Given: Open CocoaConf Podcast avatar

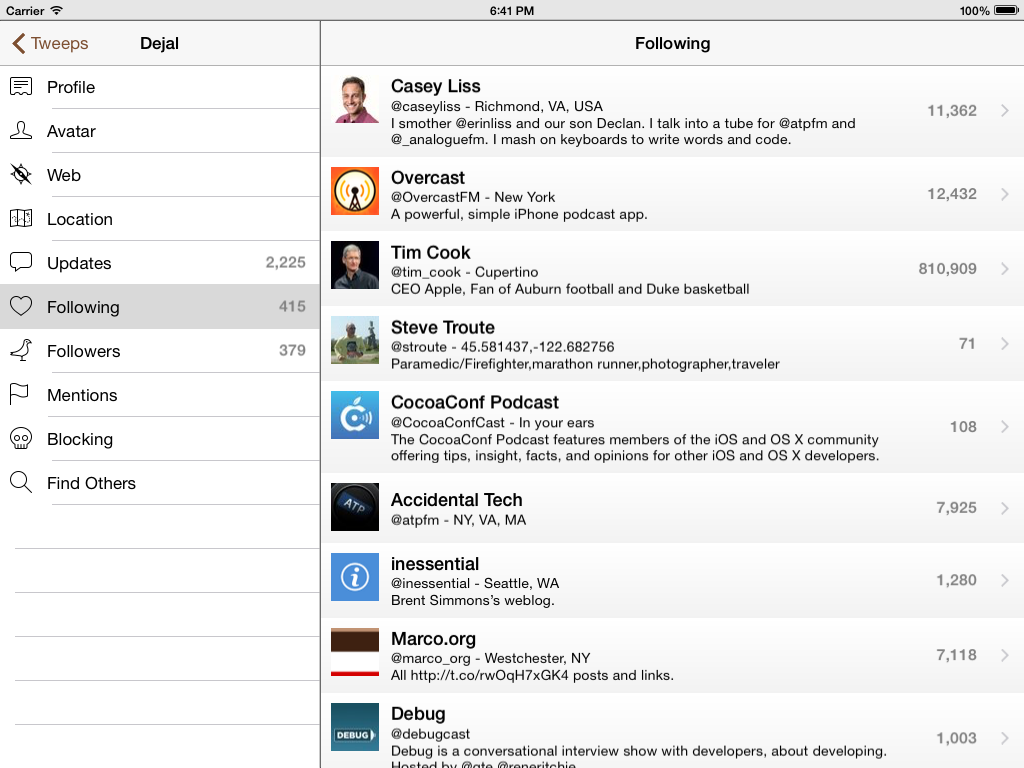Looking at the screenshot, I should pyautogui.click(x=355, y=415).
